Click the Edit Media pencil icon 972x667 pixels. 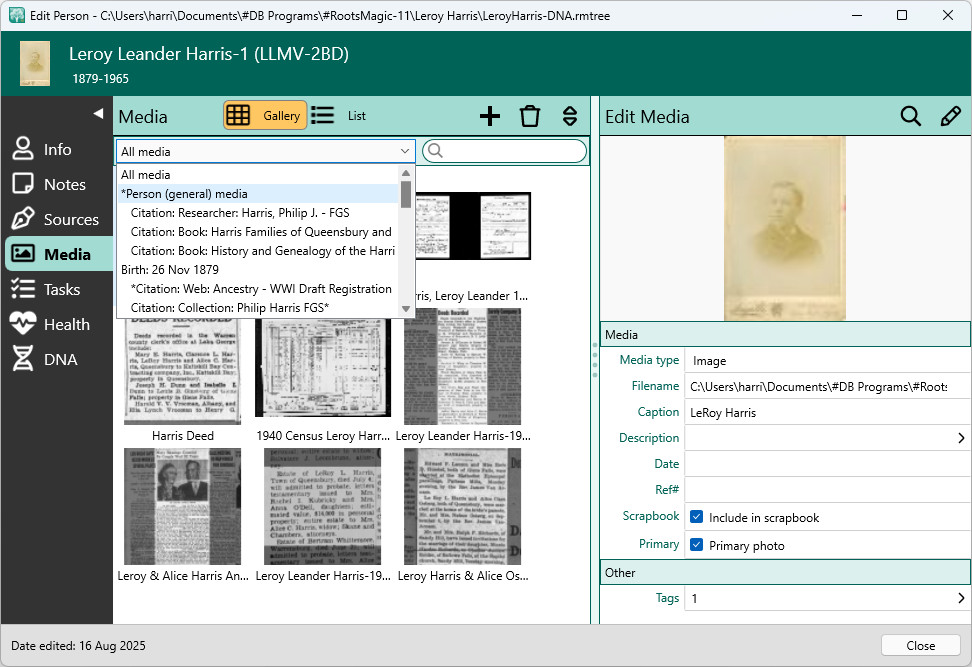click(950, 116)
